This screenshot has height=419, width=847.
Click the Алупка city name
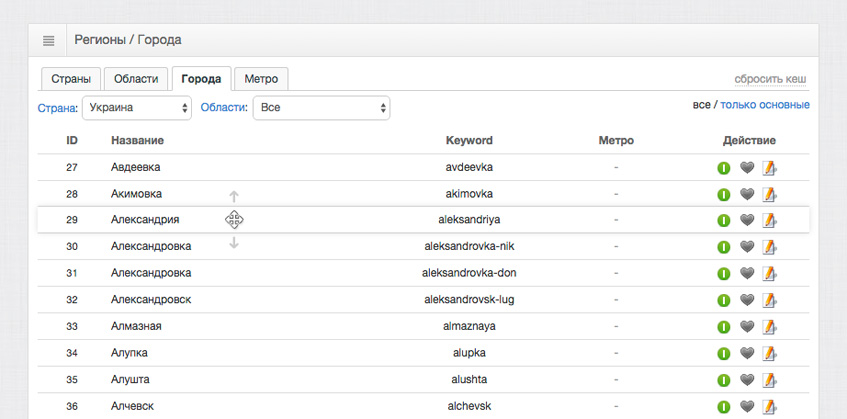coord(129,353)
